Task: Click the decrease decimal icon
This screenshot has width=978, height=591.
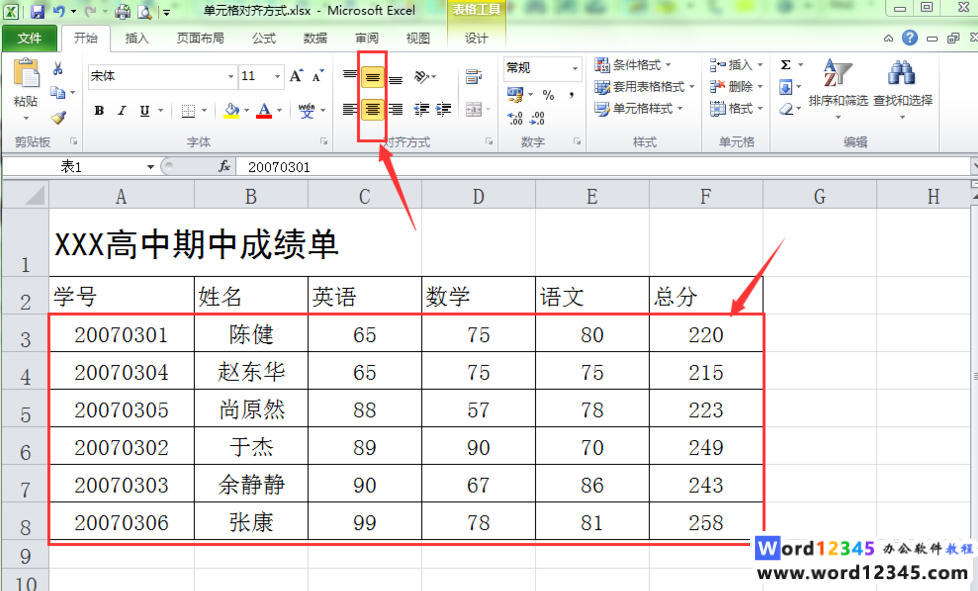Action: (537, 118)
